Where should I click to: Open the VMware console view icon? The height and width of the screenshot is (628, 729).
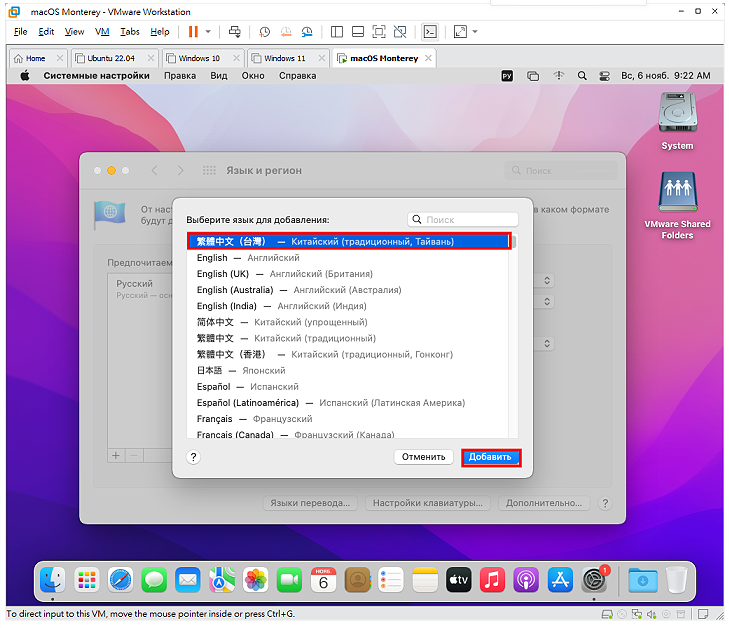point(430,32)
